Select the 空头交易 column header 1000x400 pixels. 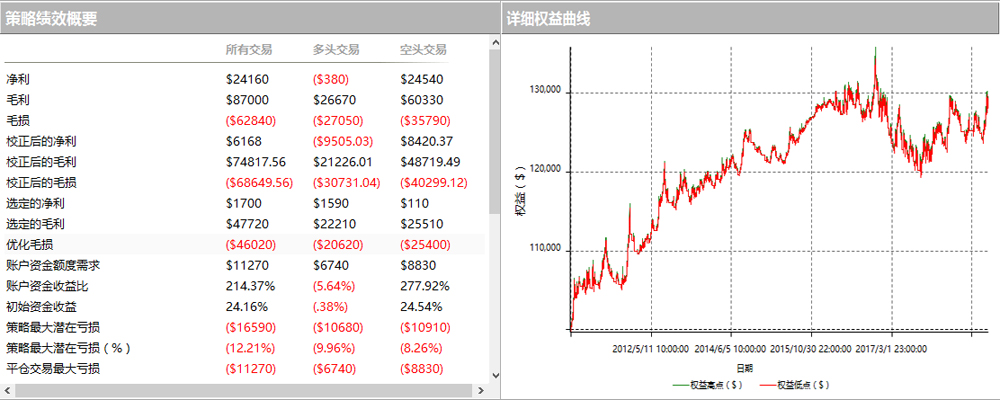pos(422,50)
